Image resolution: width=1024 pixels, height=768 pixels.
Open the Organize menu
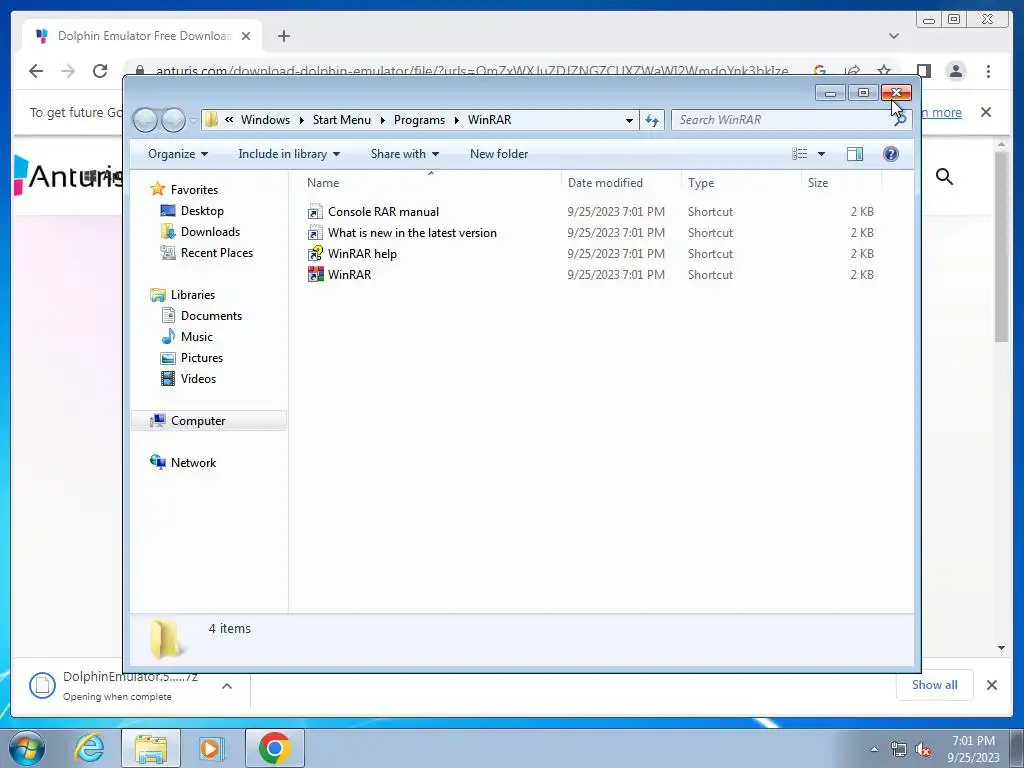(x=178, y=154)
